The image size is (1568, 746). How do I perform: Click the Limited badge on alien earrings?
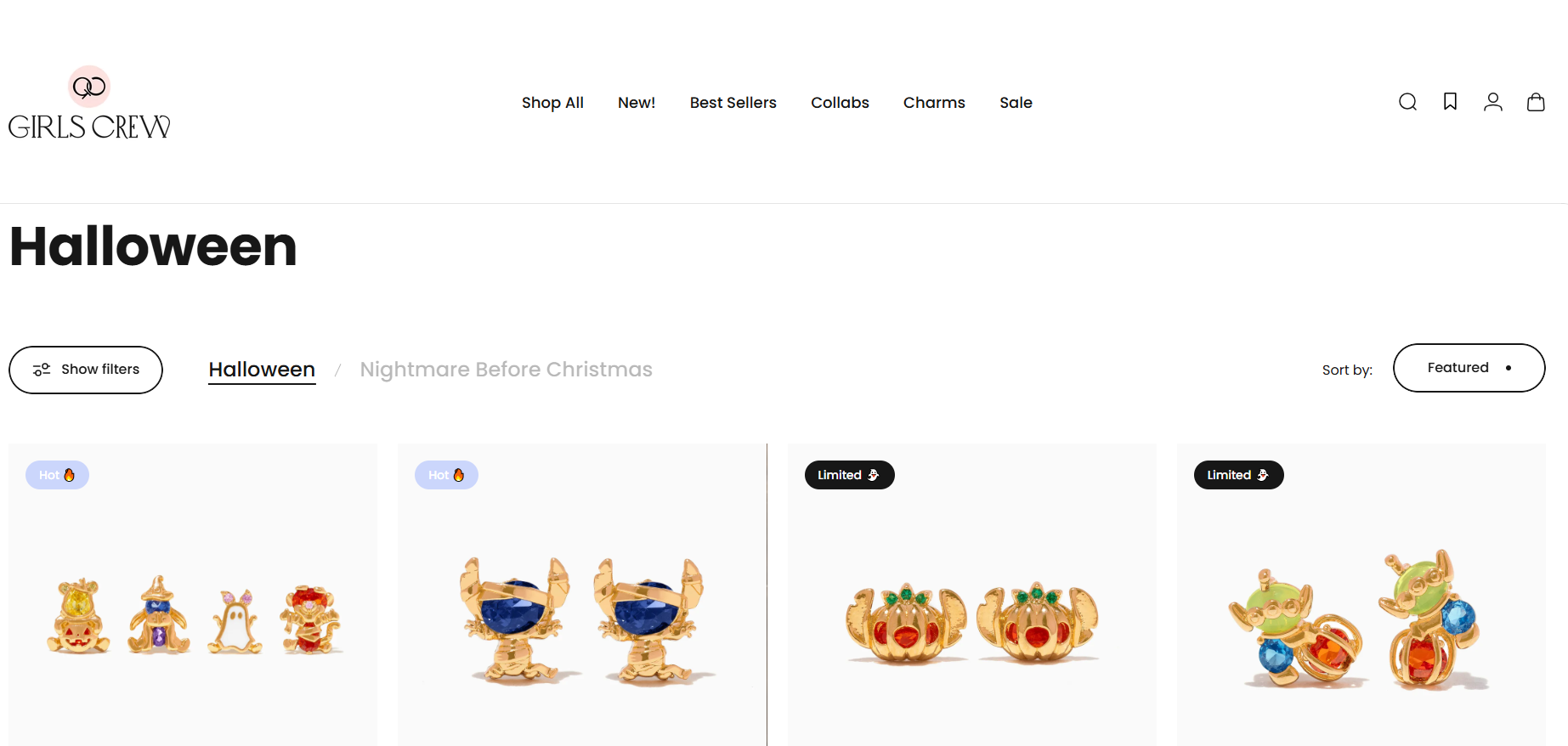pyautogui.click(x=1238, y=475)
